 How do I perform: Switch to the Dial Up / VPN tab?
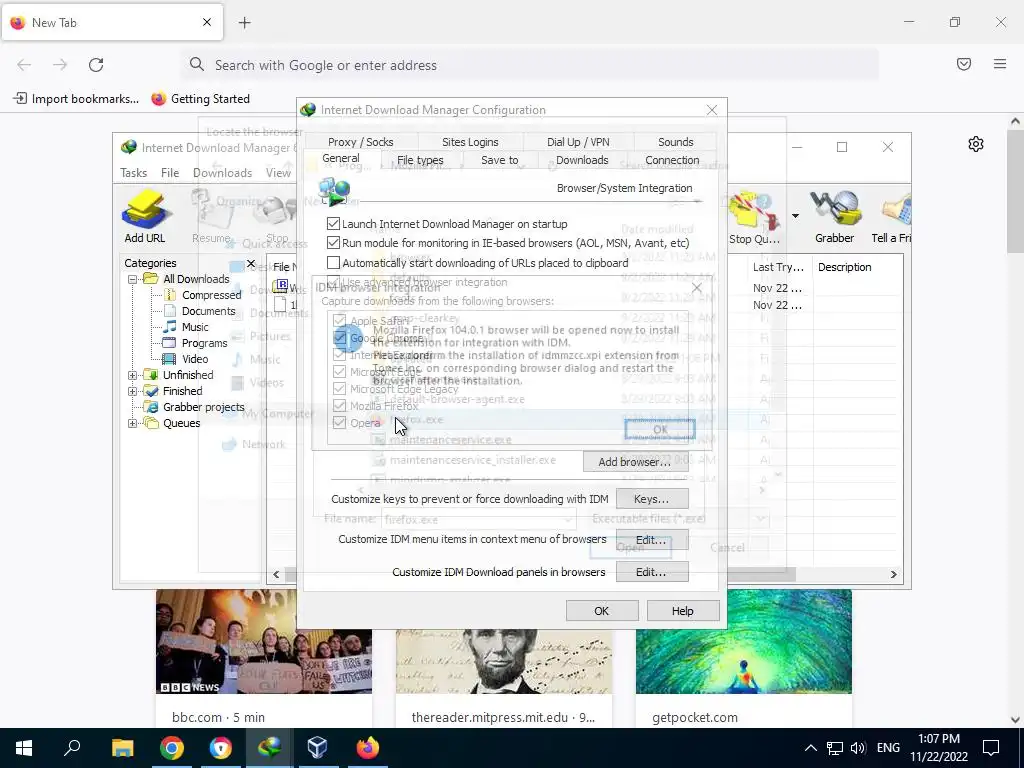pos(578,142)
